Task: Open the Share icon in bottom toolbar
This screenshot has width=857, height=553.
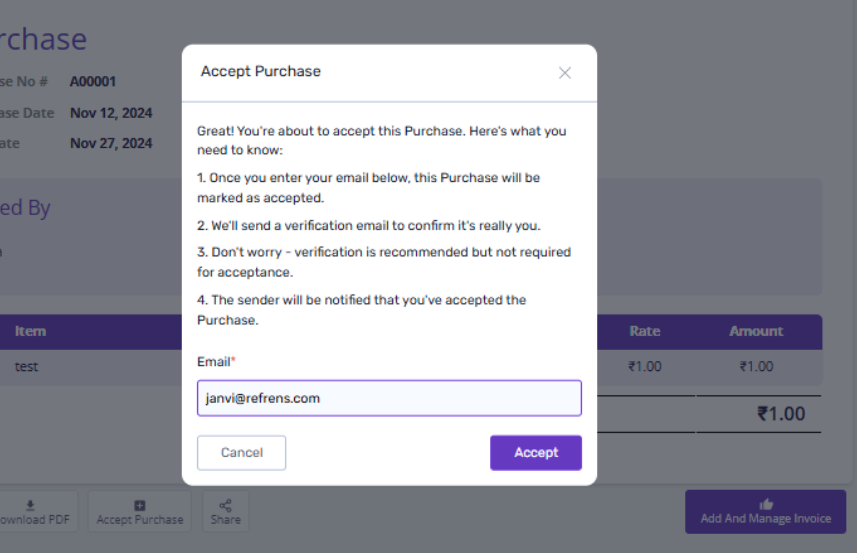Action: tap(225, 505)
